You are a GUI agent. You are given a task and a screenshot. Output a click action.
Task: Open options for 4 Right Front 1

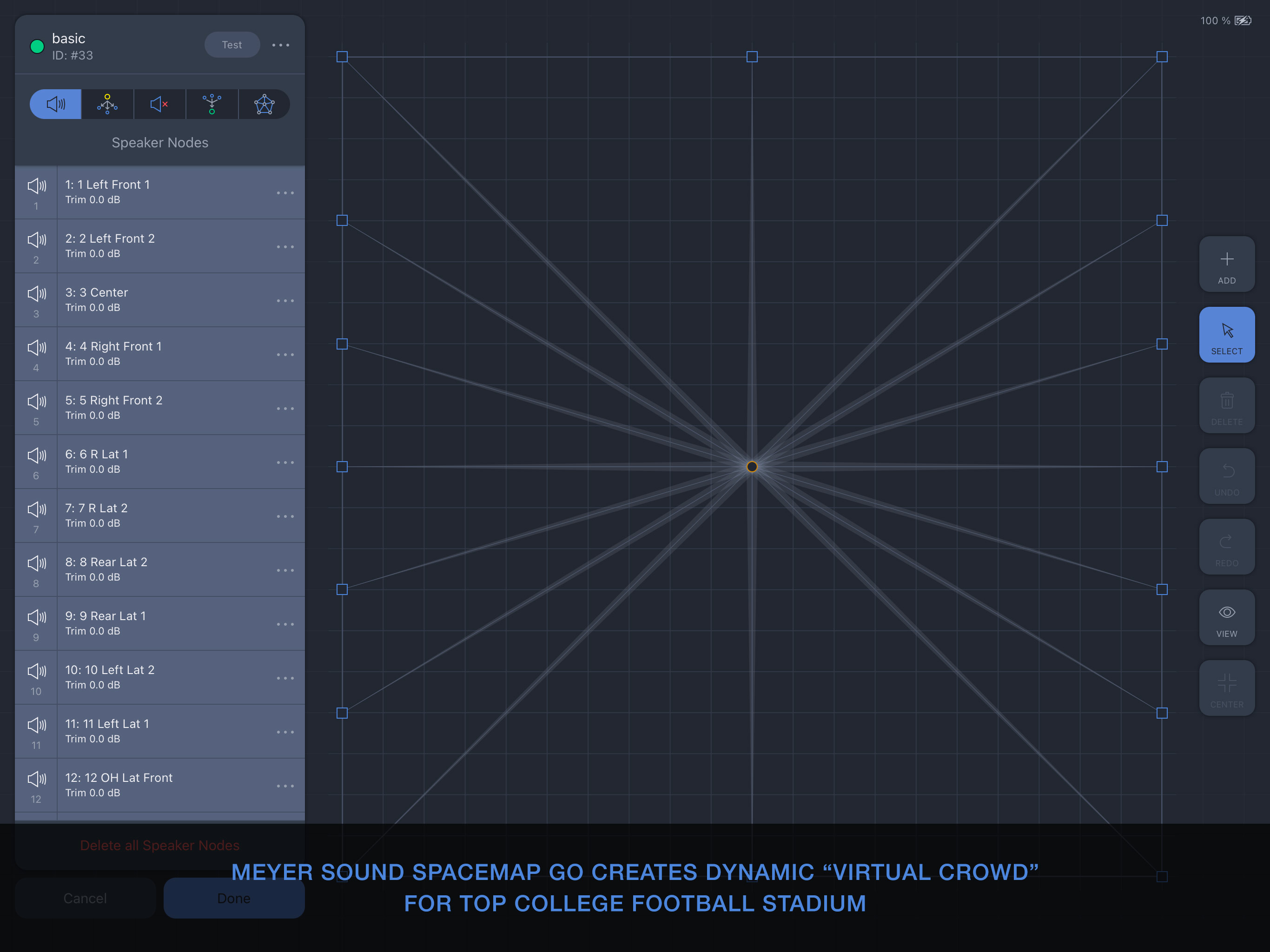[285, 355]
